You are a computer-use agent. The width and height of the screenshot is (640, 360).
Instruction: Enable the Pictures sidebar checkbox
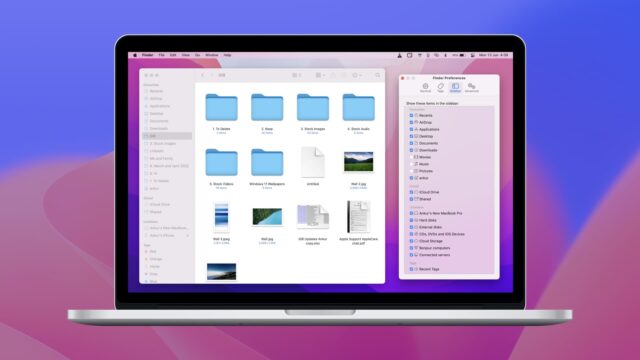(x=411, y=171)
